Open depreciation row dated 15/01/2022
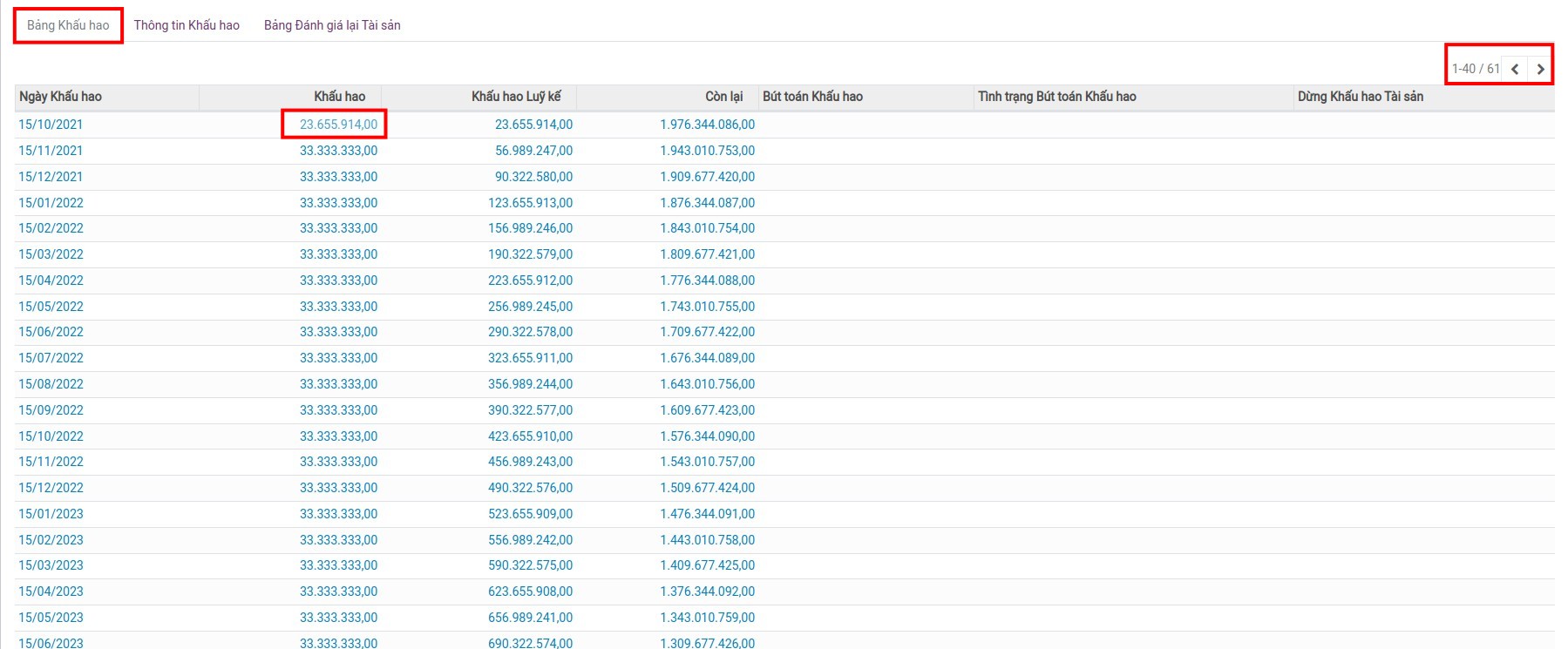The height and width of the screenshot is (649, 1568). 51,203
